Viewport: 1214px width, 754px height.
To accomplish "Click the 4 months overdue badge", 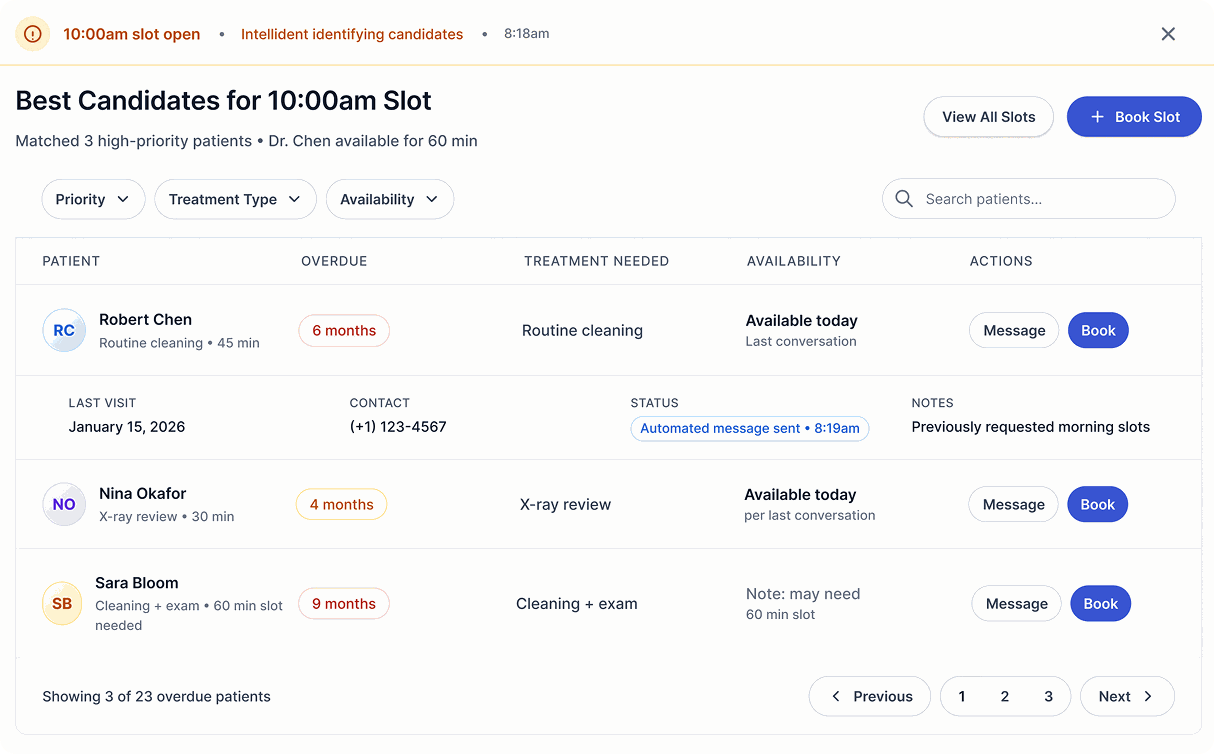I will click(x=341, y=505).
